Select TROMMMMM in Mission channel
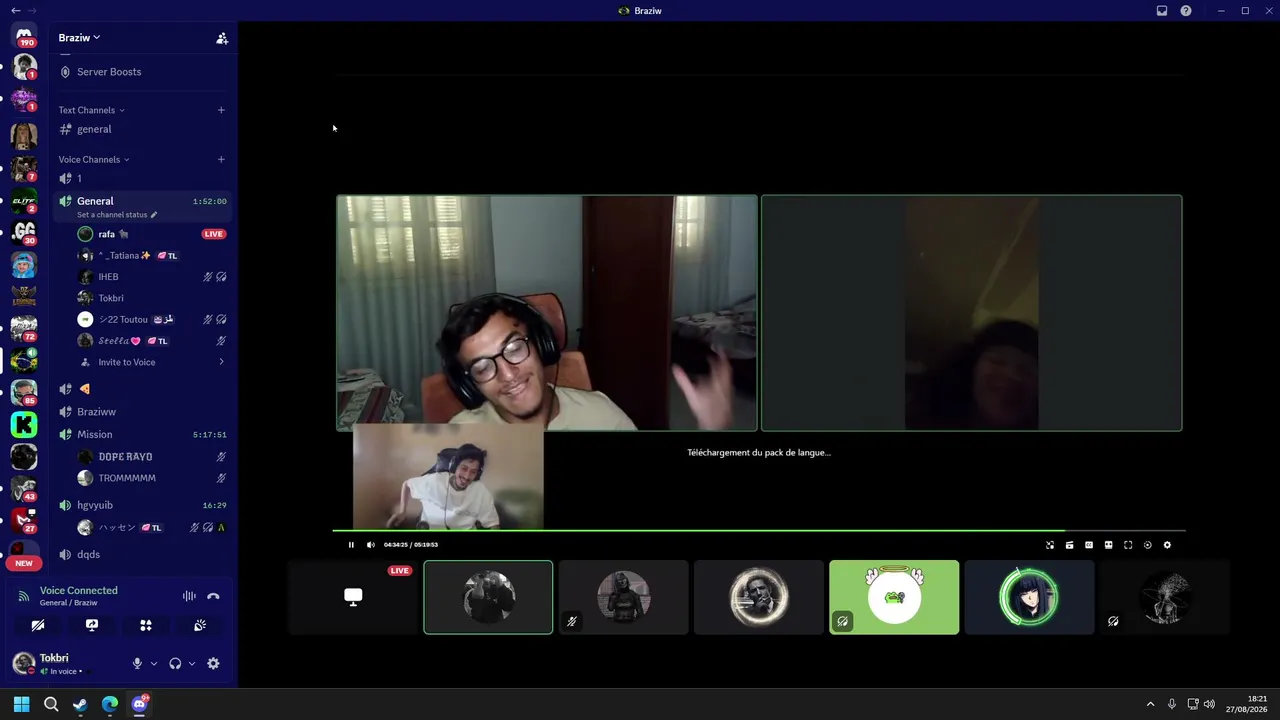This screenshot has height=720, width=1280. (x=152, y=478)
